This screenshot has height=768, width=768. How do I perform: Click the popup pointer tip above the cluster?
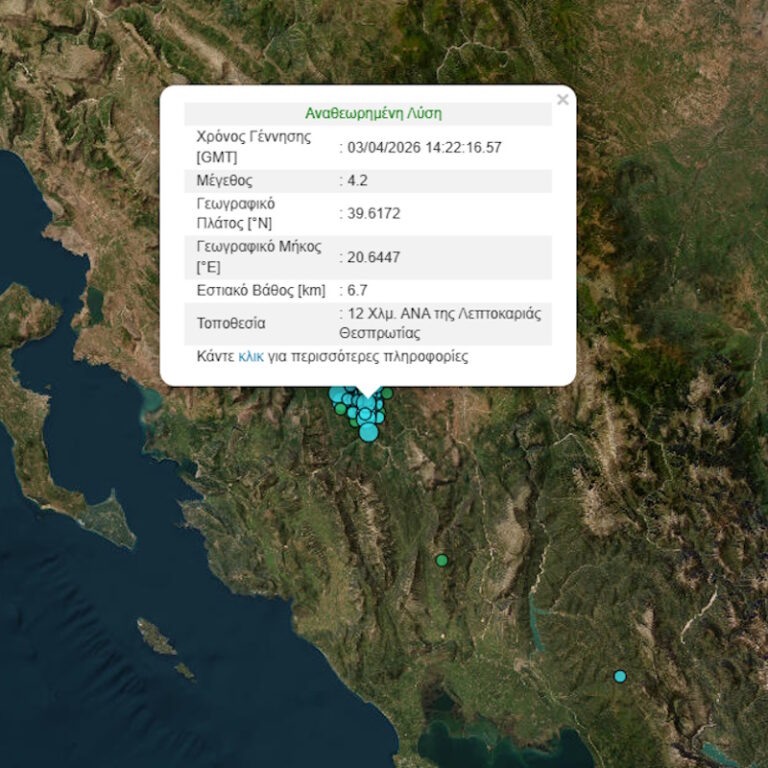click(x=368, y=396)
